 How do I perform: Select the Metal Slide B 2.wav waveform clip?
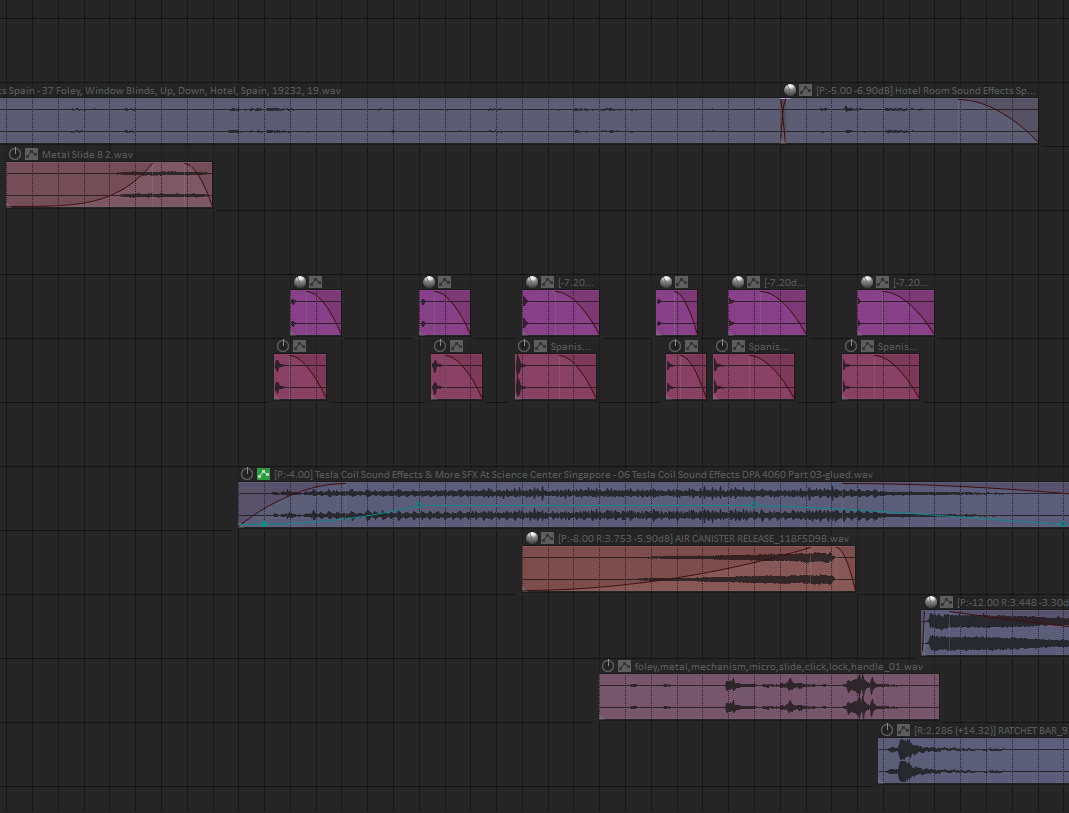pyautogui.click(x=109, y=184)
